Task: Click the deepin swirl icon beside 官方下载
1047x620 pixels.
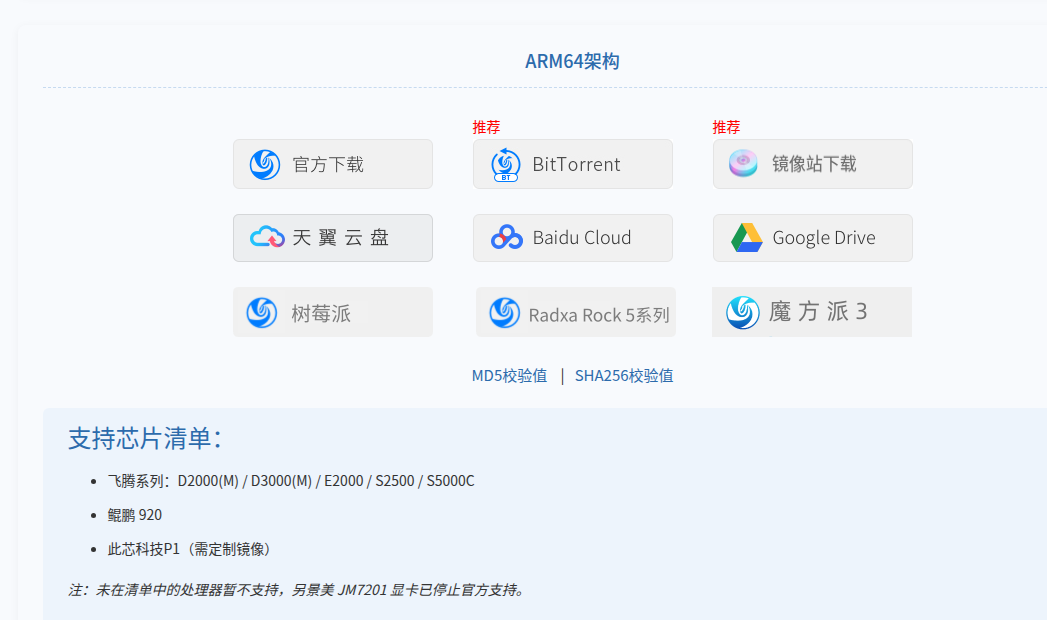Action: 265,164
